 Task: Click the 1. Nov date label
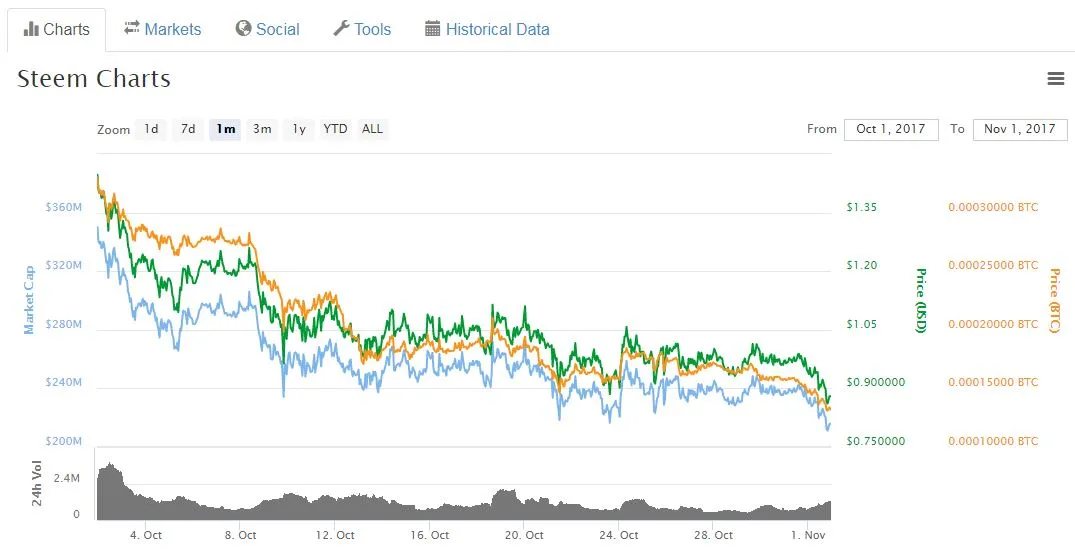[x=808, y=535]
